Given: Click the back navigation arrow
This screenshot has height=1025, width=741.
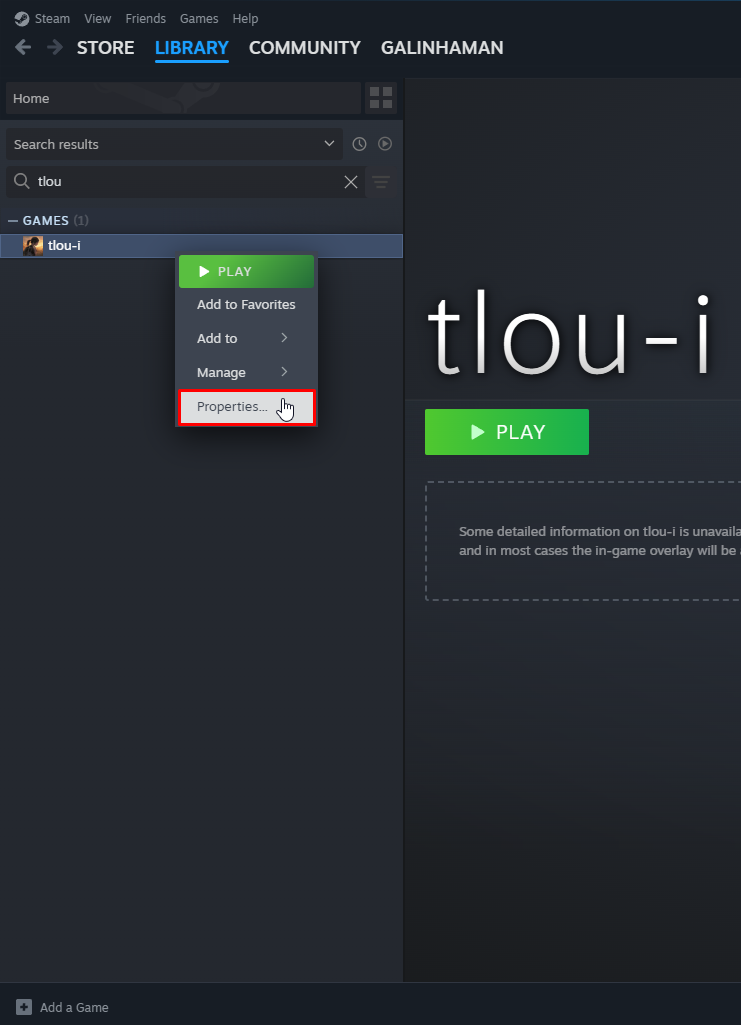Looking at the screenshot, I should point(23,47).
